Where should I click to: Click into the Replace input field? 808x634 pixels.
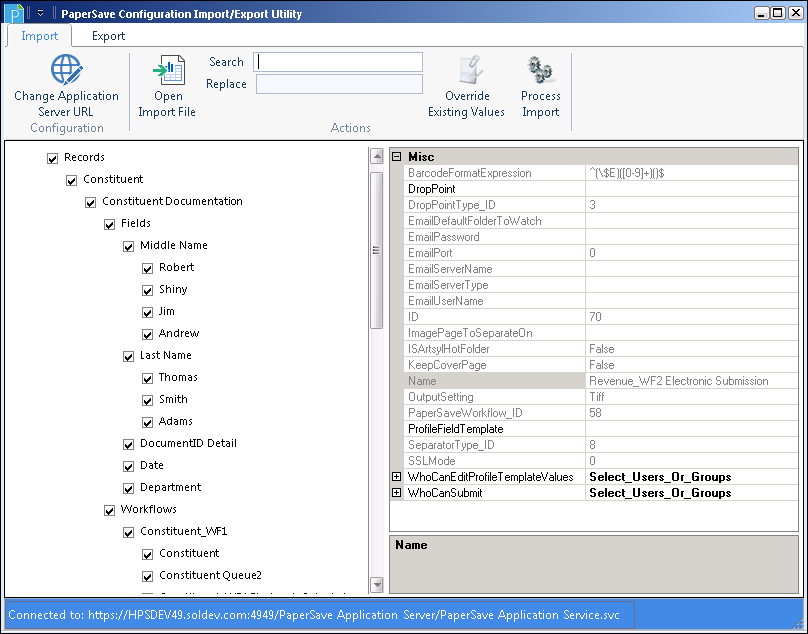[x=339, y=84]
